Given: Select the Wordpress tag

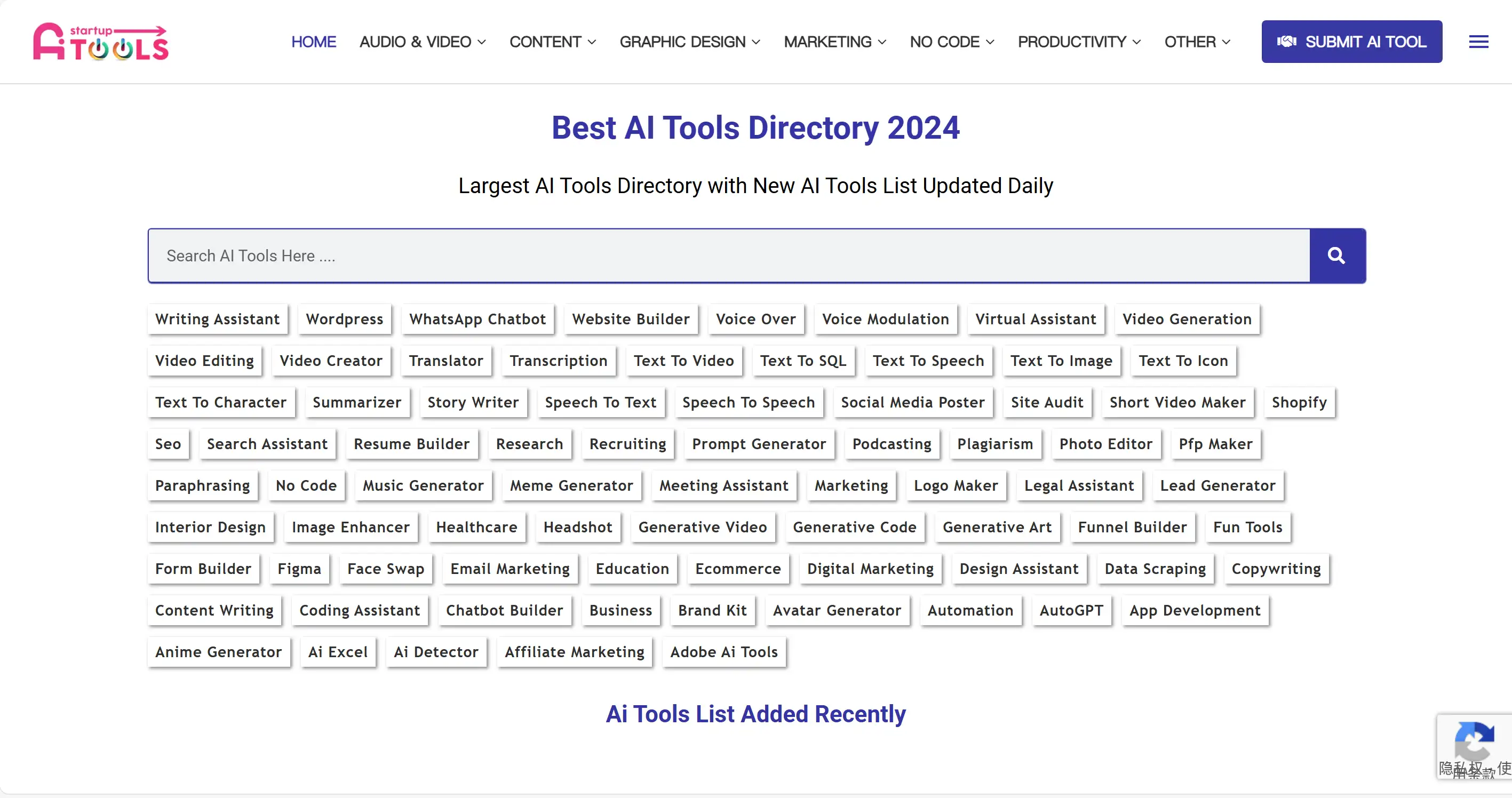Looking at the screenshot, I should pos(345,319).
